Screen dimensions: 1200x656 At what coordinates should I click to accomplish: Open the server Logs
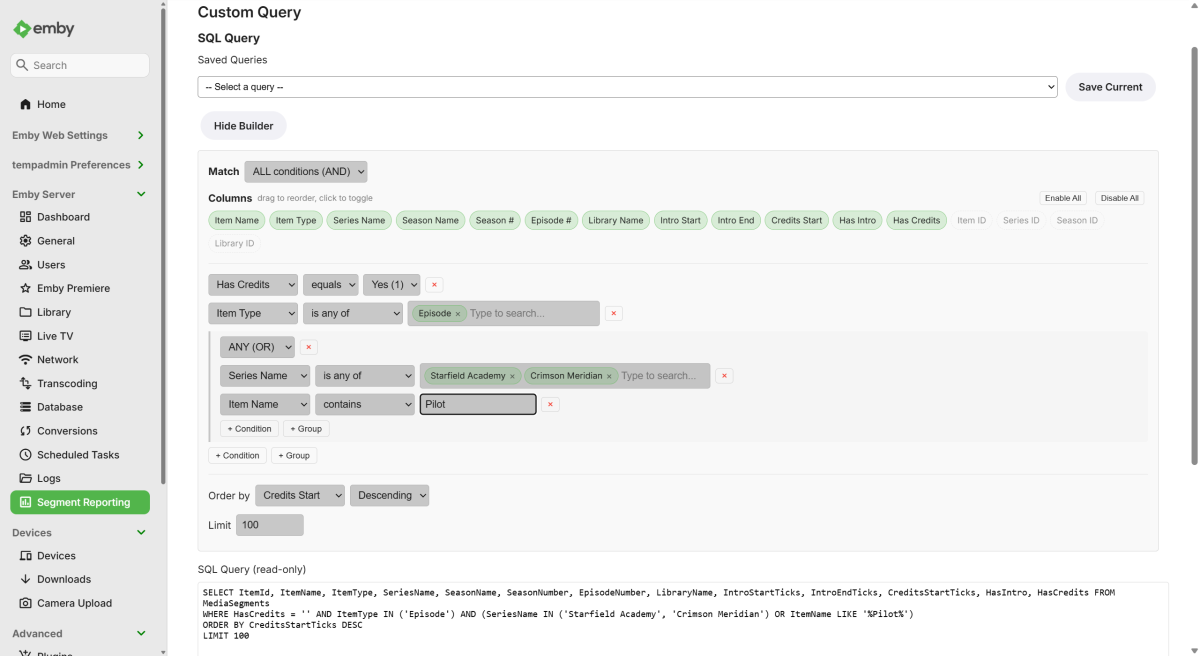click(x=49, y=478)
